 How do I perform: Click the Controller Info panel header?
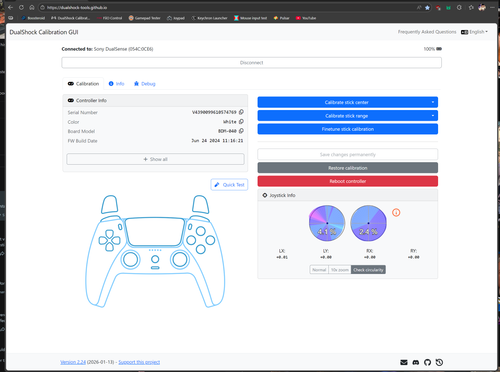(155, 100)
